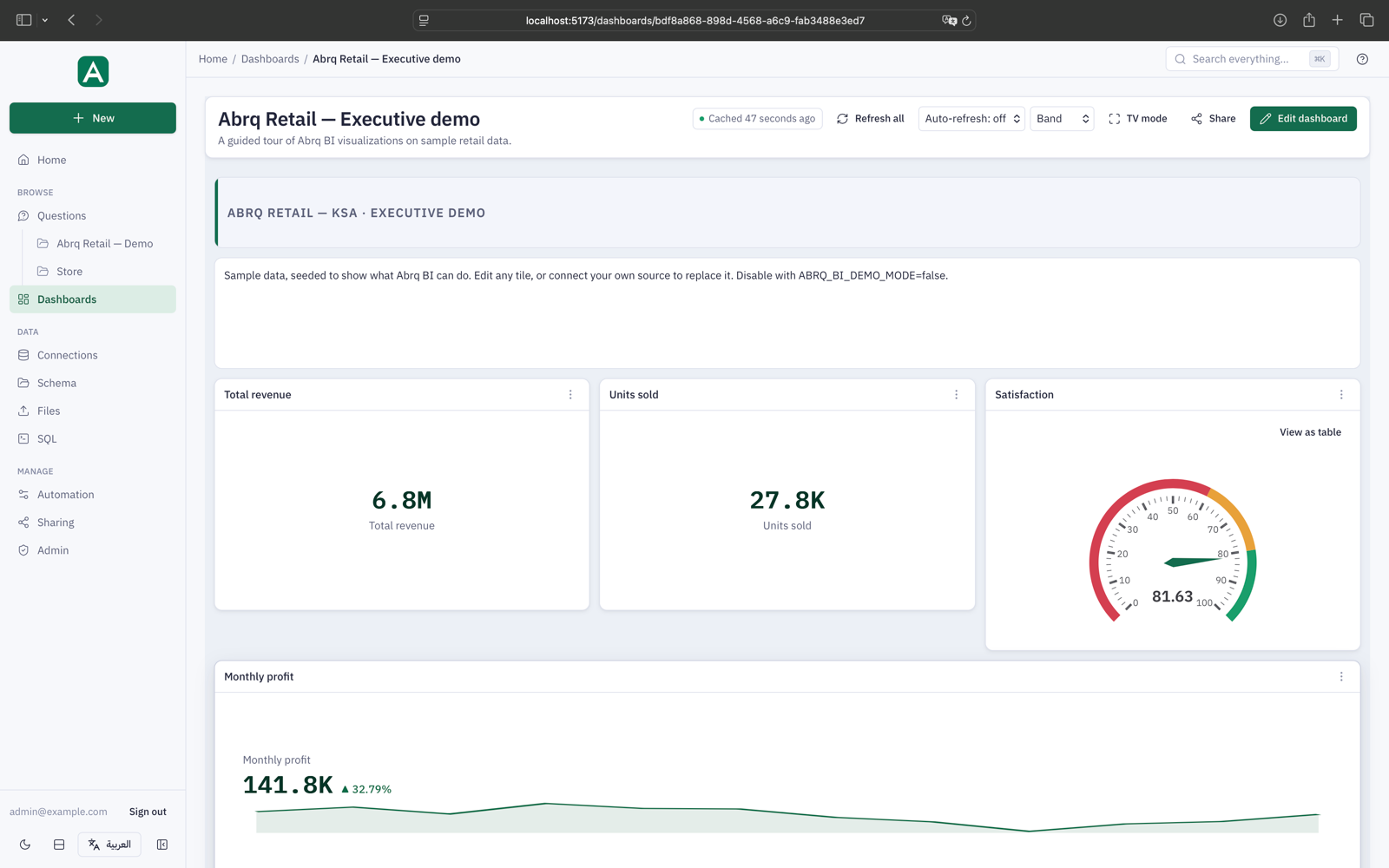Click the browser translate icon
The height and width of the screenshot is (868, 1389).
(949, 20)
